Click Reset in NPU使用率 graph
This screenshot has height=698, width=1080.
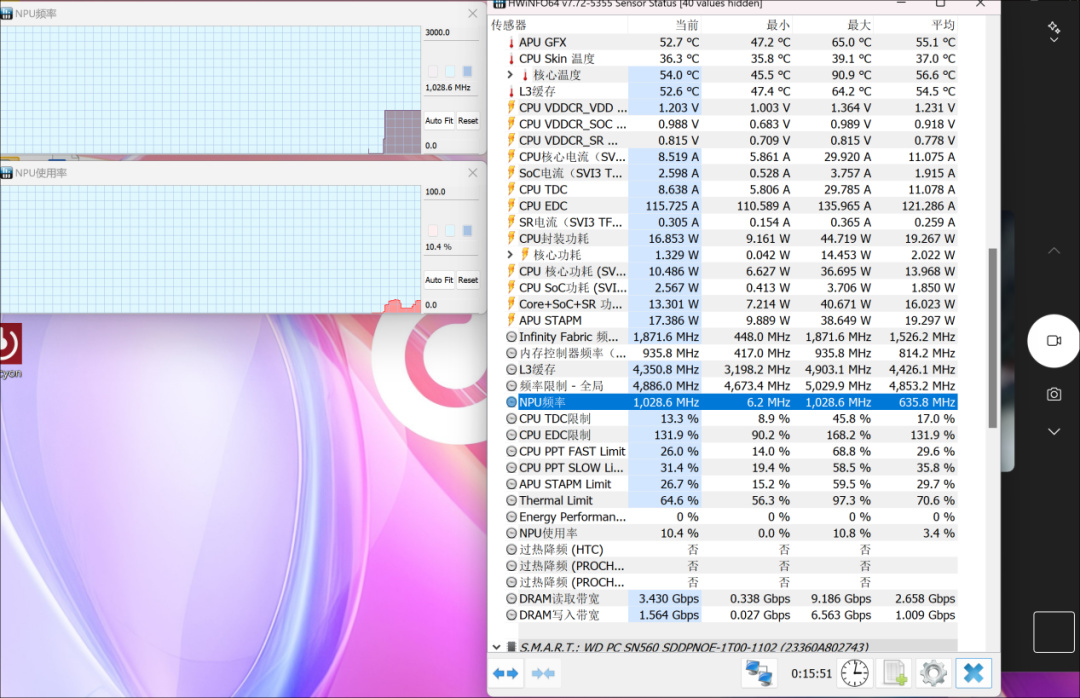(x=468, y=280)
